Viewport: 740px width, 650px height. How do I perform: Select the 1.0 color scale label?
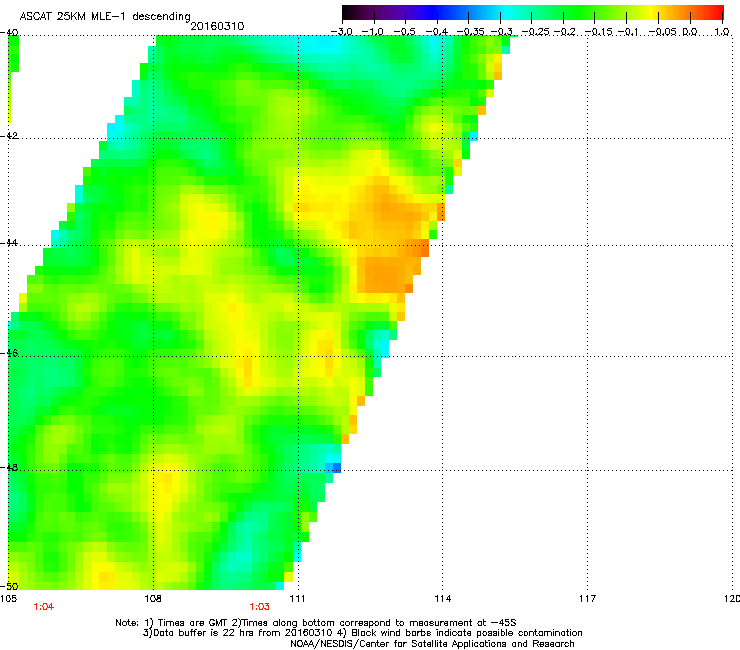pos(722,32)
